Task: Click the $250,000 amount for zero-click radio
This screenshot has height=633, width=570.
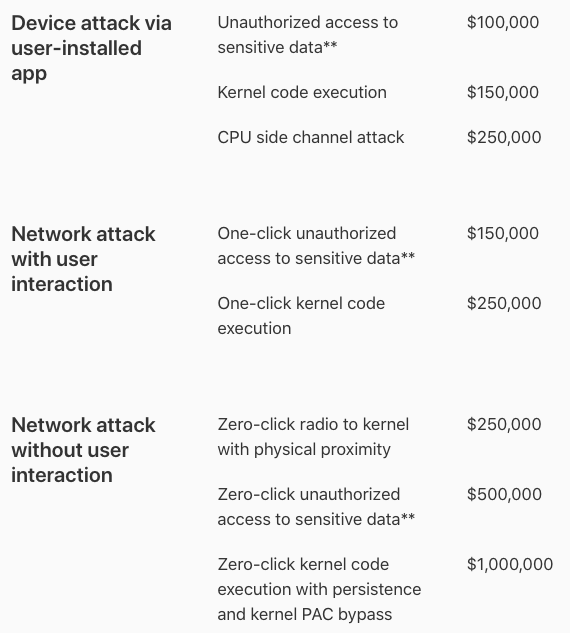Action: pos(504,424)
